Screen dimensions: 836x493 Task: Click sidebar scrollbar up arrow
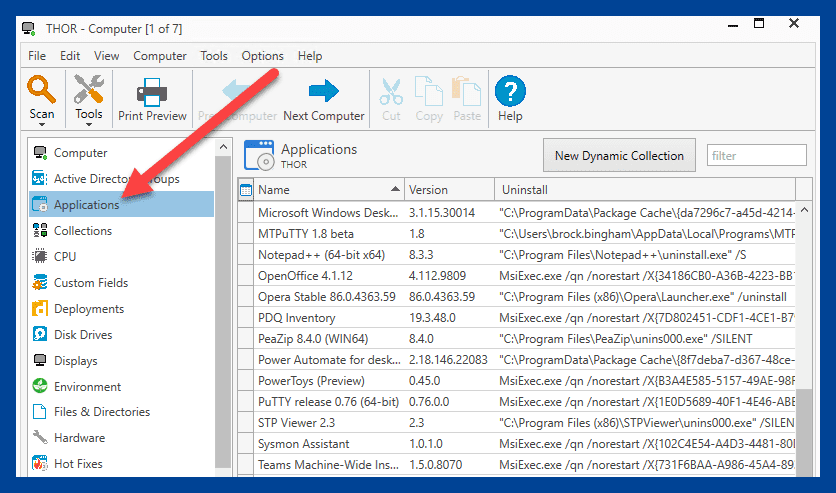coord(223,147)
